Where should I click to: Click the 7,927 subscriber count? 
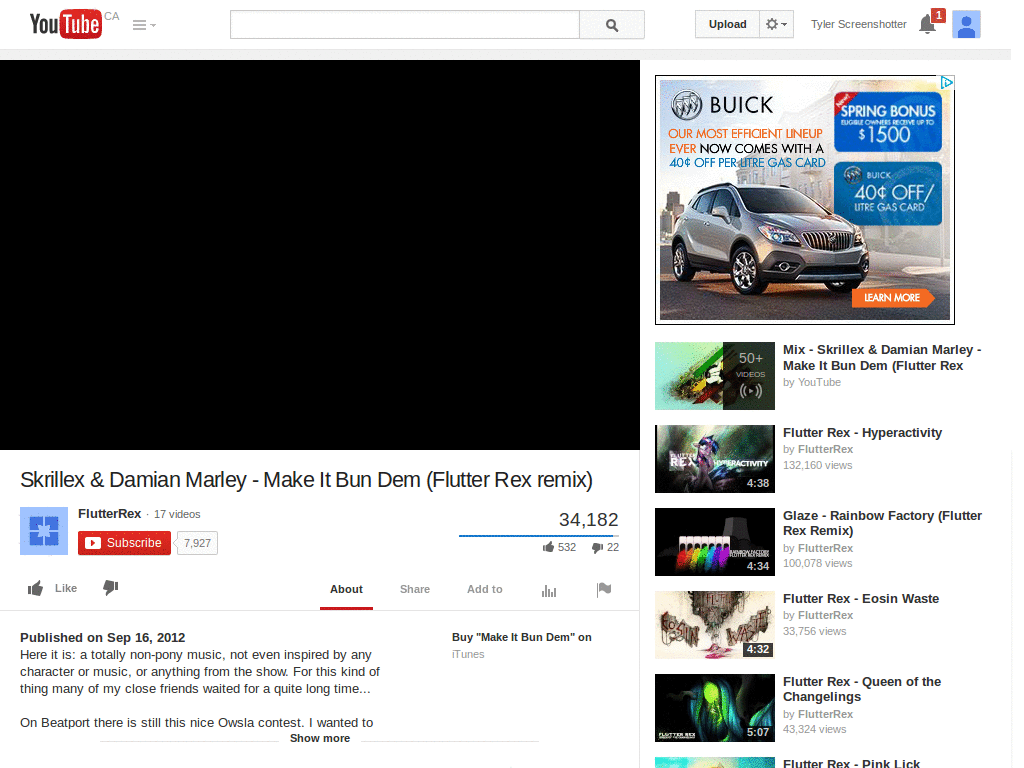197,543
